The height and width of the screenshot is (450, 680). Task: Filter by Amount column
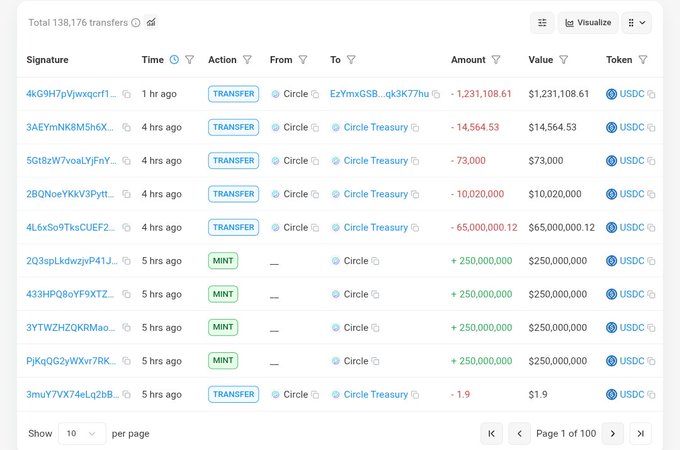click(496, 59)
